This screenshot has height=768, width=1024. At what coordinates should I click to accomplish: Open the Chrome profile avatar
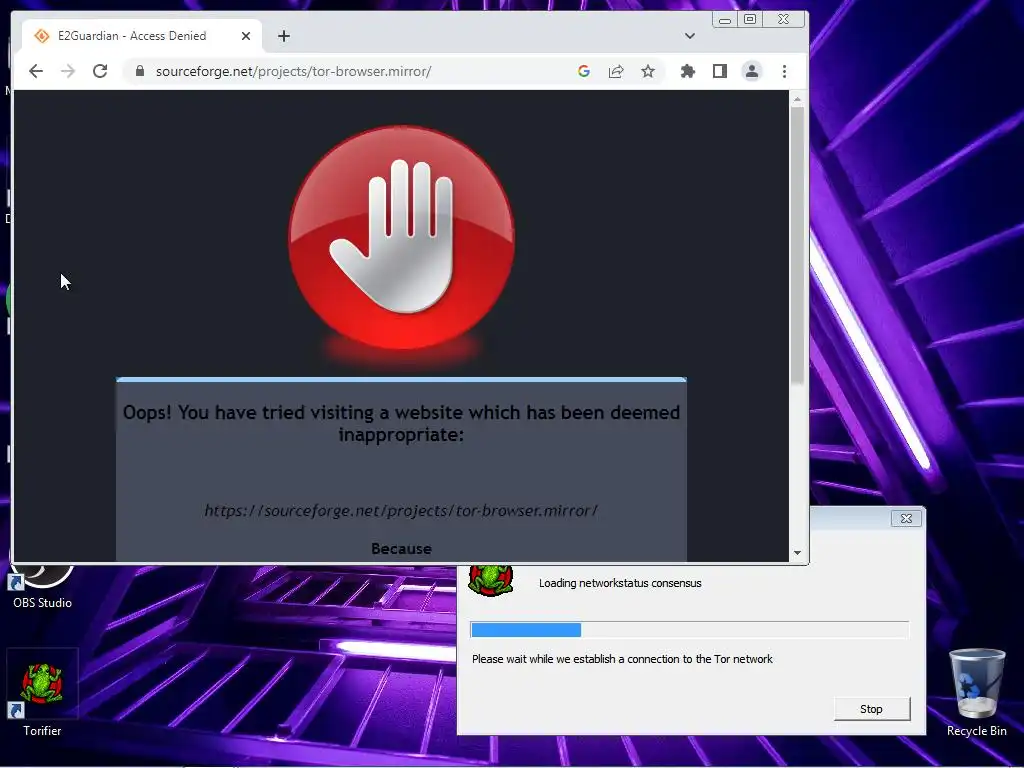[752, 71]
